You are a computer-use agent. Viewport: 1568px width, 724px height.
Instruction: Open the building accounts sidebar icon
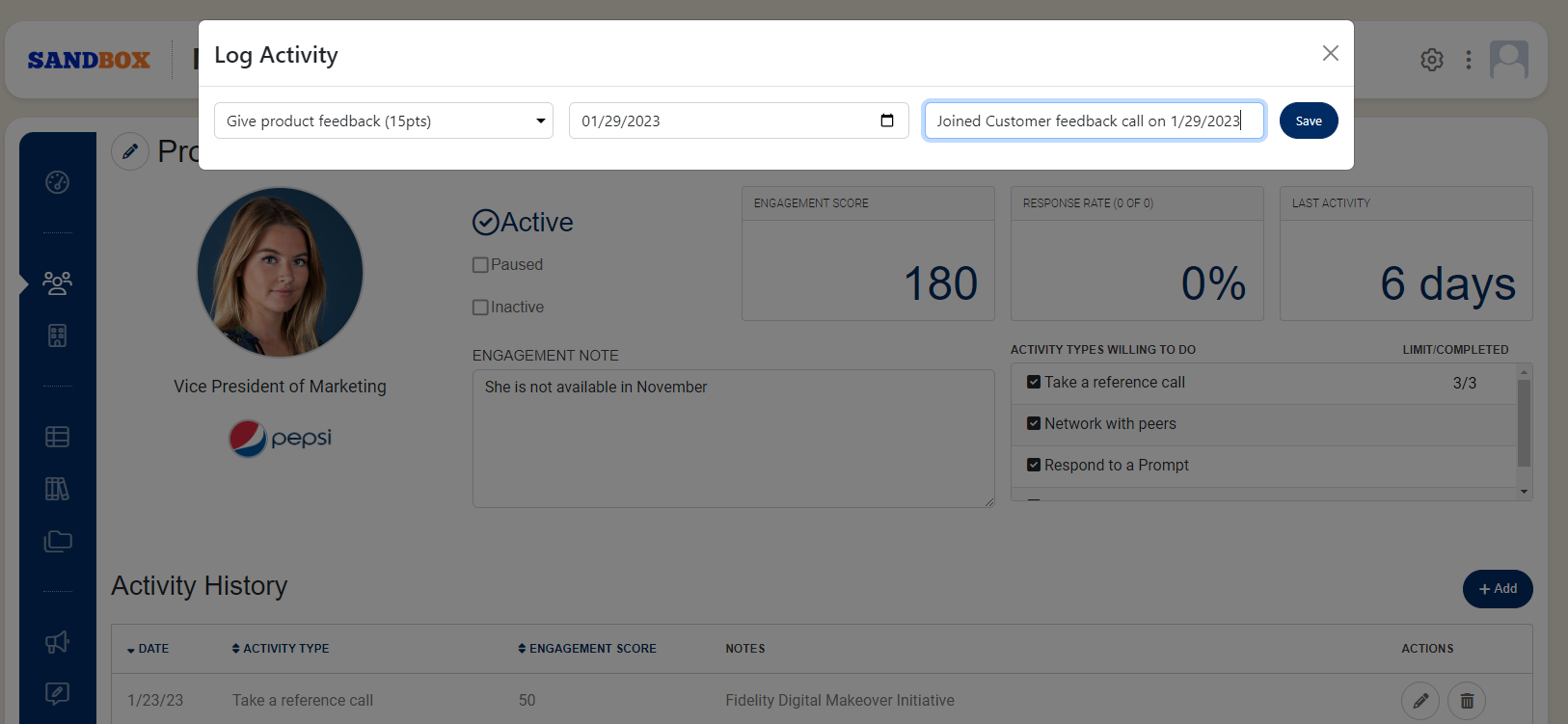(x=57, y=335)
